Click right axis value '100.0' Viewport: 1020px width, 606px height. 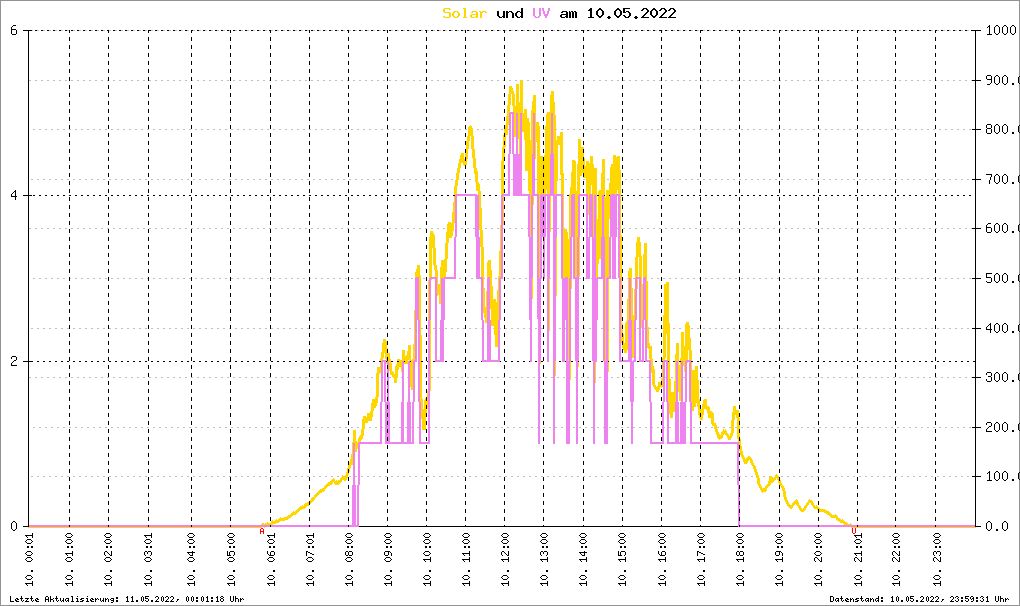pos(1002,477)
